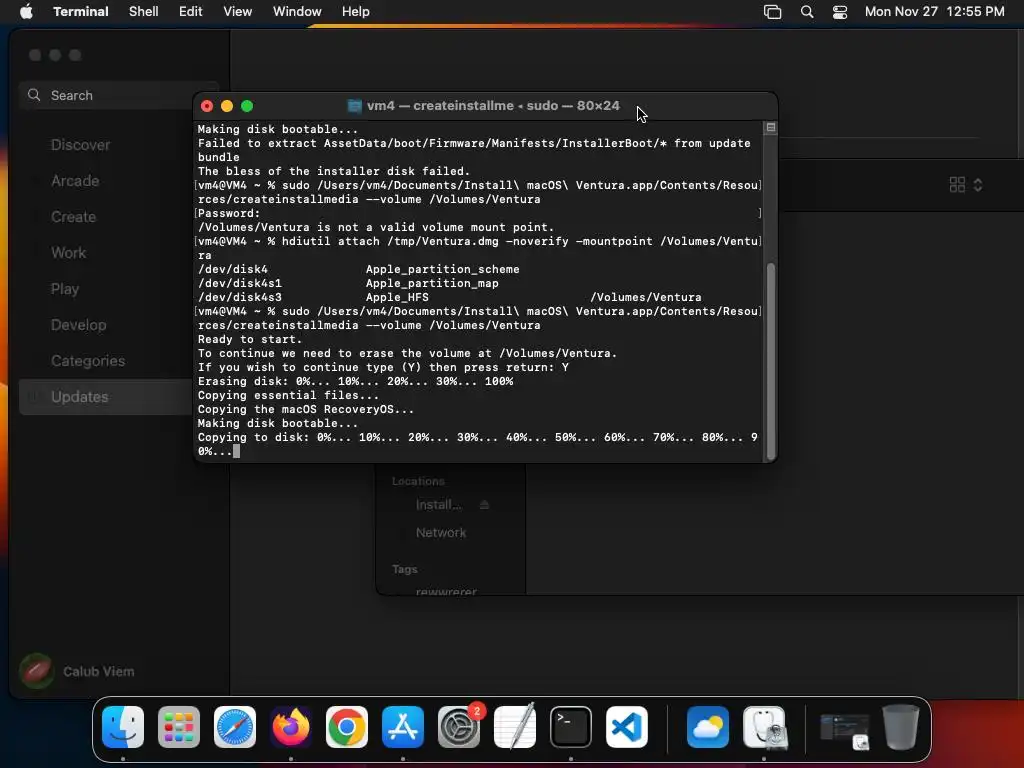Viewport: 1024px width, 768px height.
Task: Click the /dev/disk4s3 Apple_HFS row
Action: [x=449, y=297]
